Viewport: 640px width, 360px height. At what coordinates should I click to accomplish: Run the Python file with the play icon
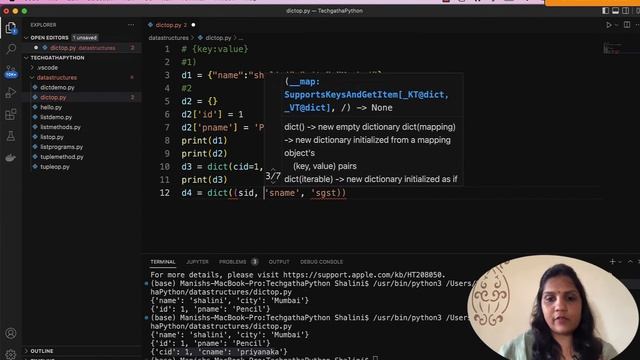tap(609, 25)
